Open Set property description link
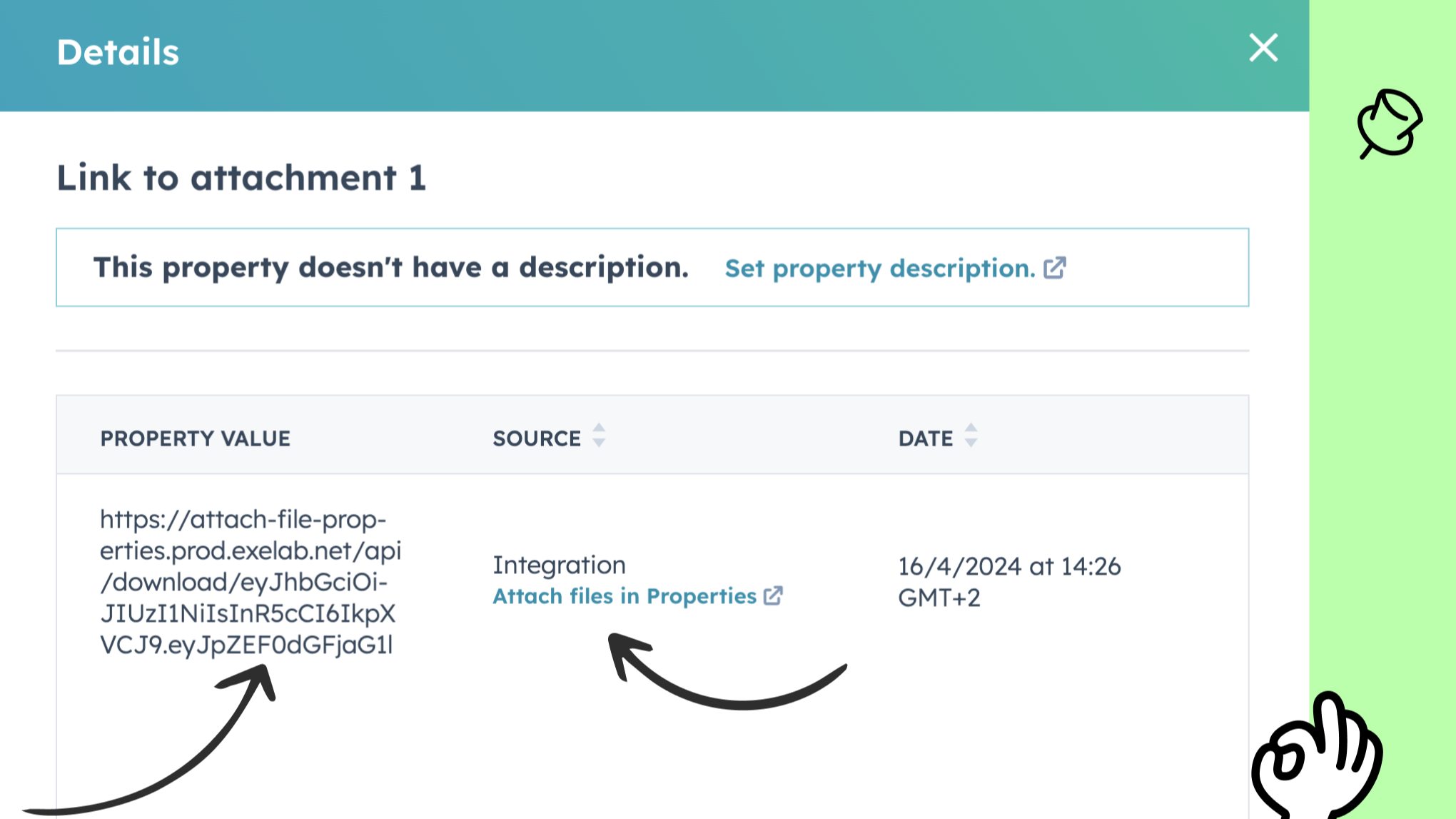The height and width of the screenshot is (819, 1456). 879,268
